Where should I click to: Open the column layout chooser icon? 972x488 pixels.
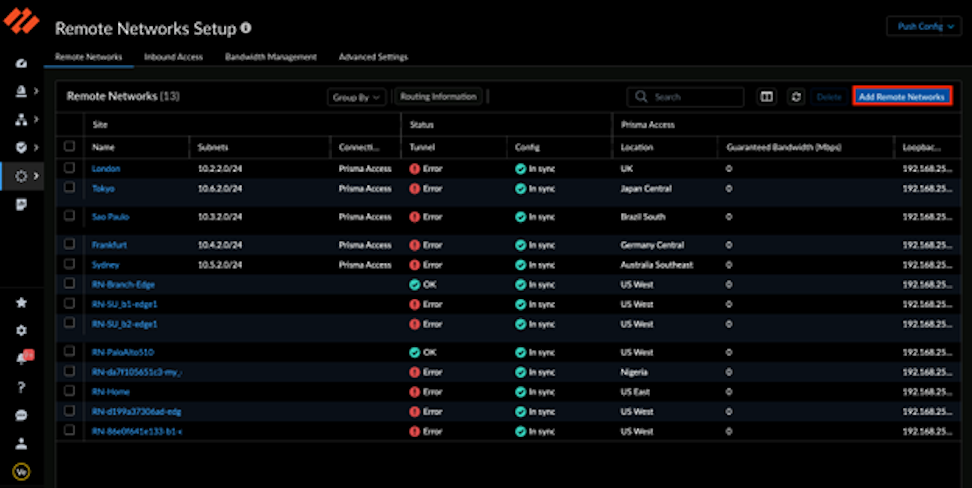pyautogui.click(x=767, y=97)
